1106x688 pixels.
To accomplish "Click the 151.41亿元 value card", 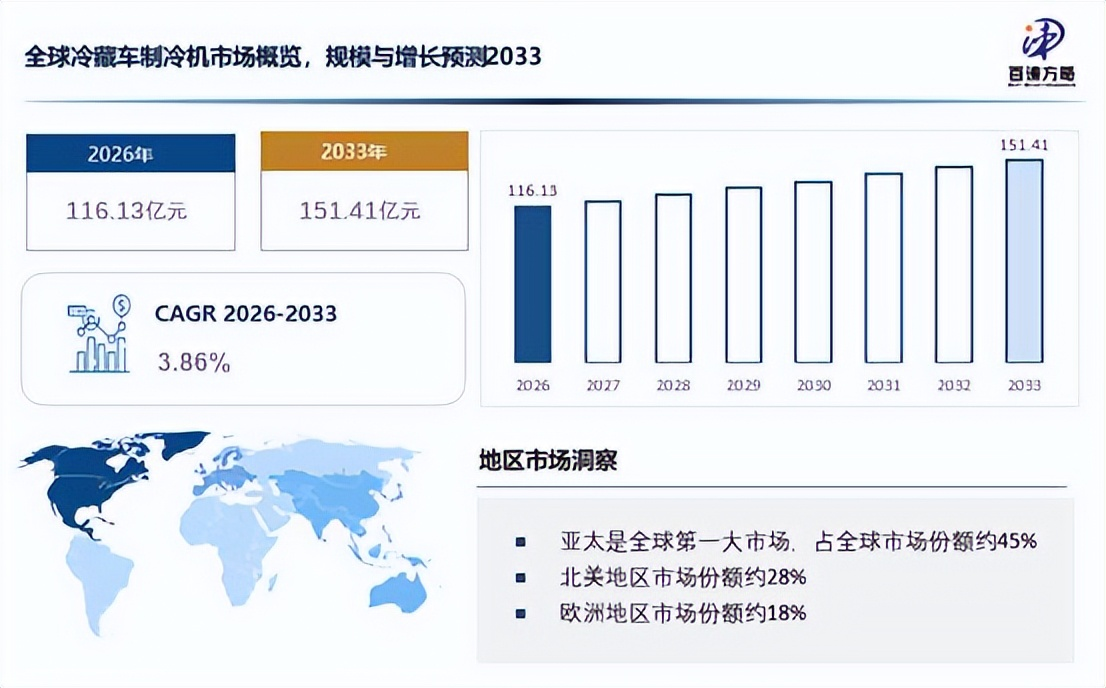I will click(364, 210).
